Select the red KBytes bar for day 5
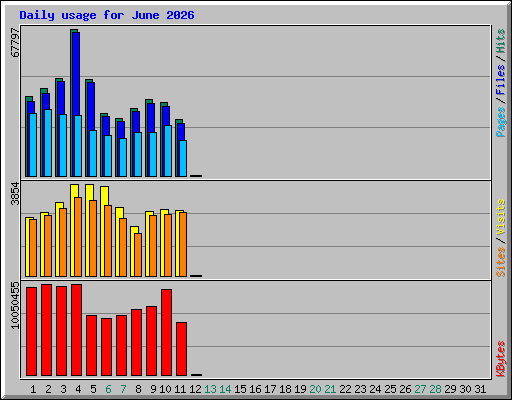 click(91, 345)
